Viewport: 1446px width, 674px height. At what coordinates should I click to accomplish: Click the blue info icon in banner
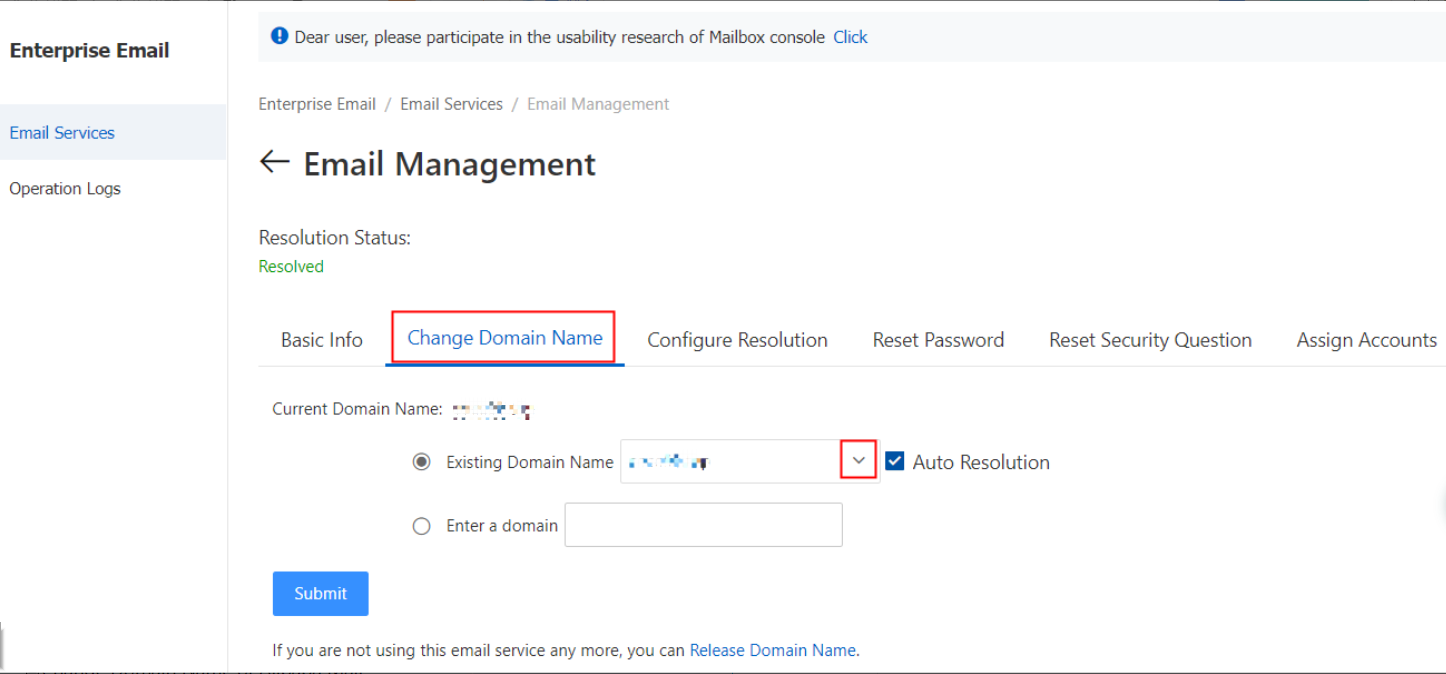pyautogui.click(x=280, y=37)
